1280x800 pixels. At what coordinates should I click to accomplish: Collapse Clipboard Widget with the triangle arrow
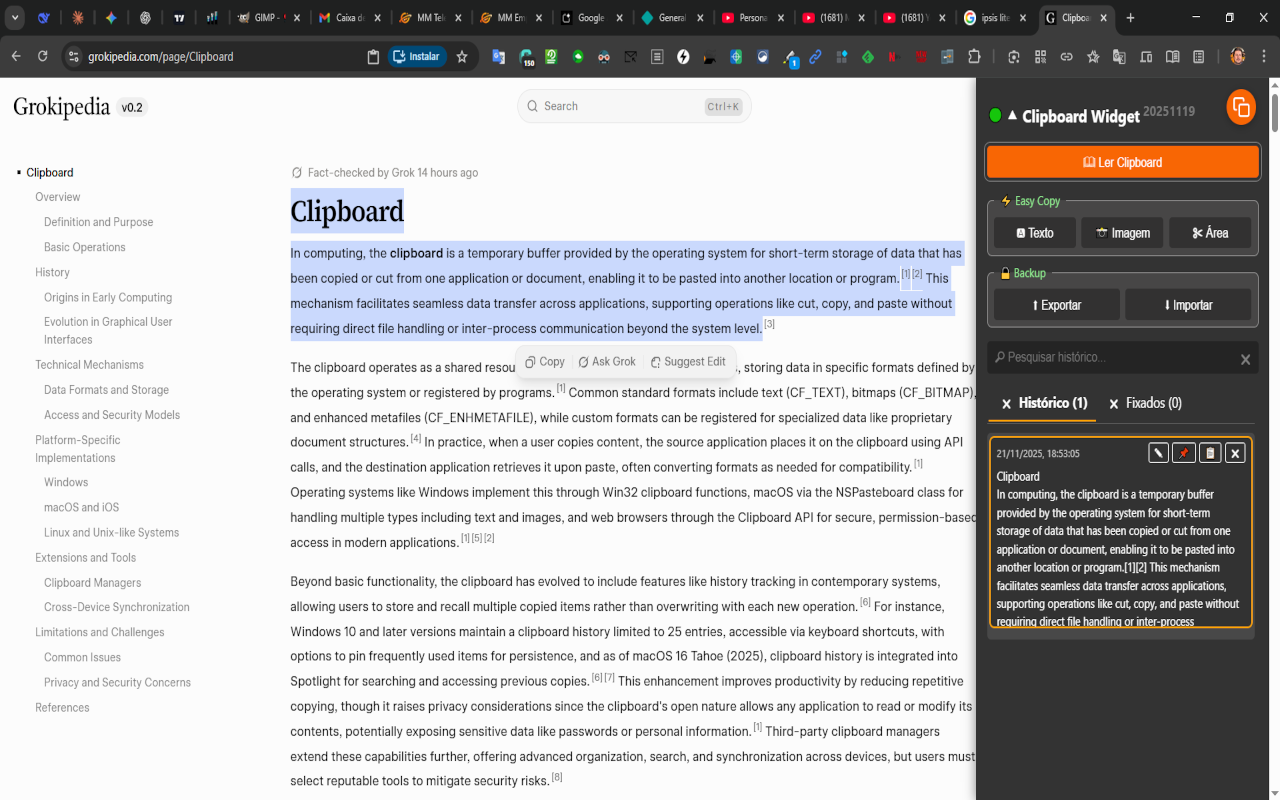tap(1012, 116)
